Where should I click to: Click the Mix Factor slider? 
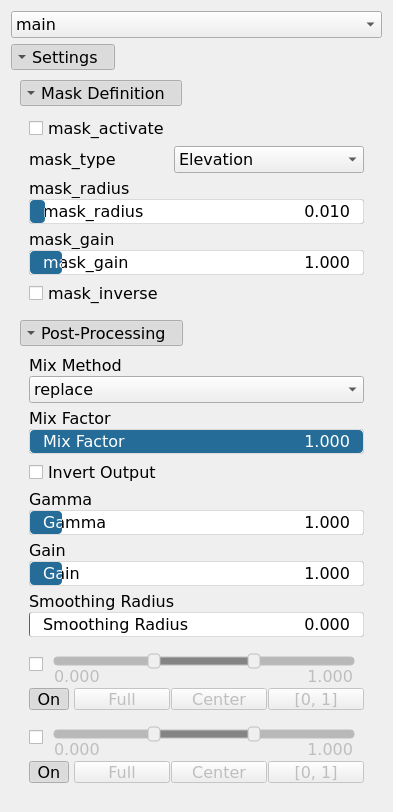pyautogui.click(x=196, y=441)
